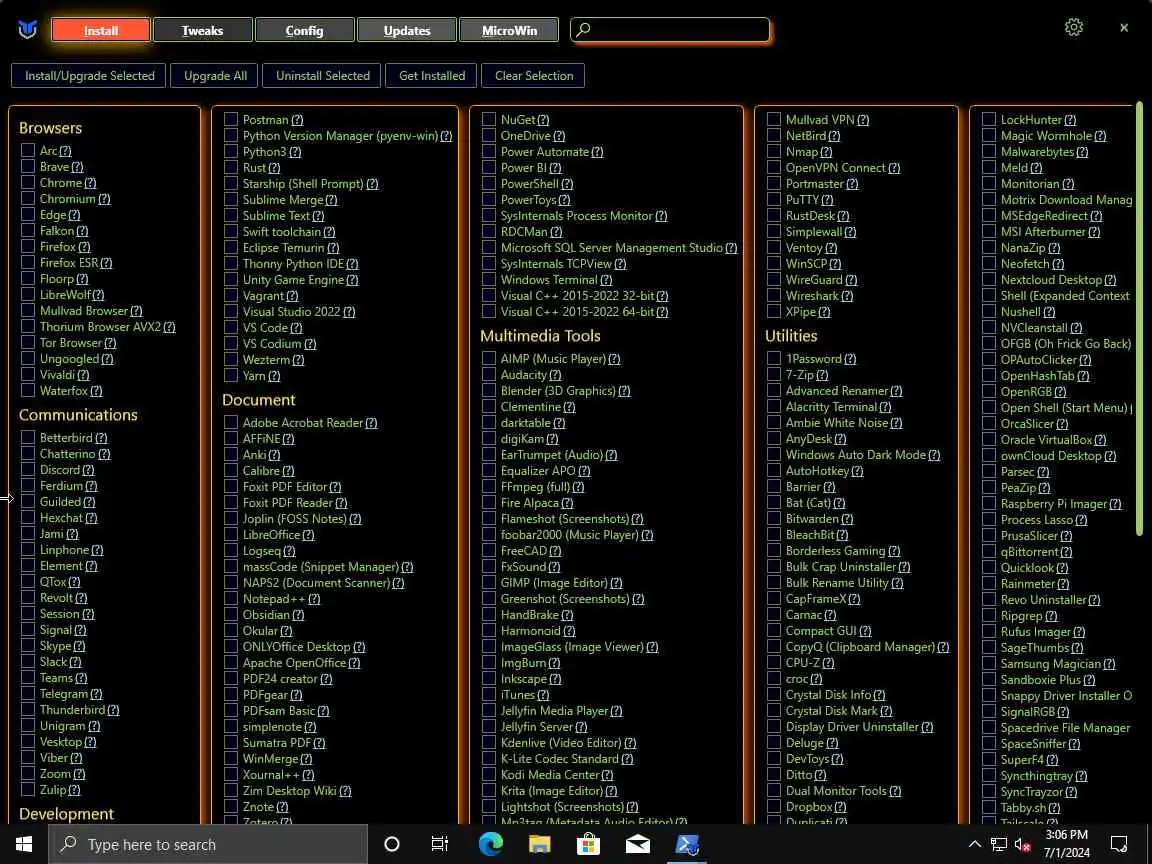Open Cortana circle on taskbar

pyautogui.click(x=392, y=844)
